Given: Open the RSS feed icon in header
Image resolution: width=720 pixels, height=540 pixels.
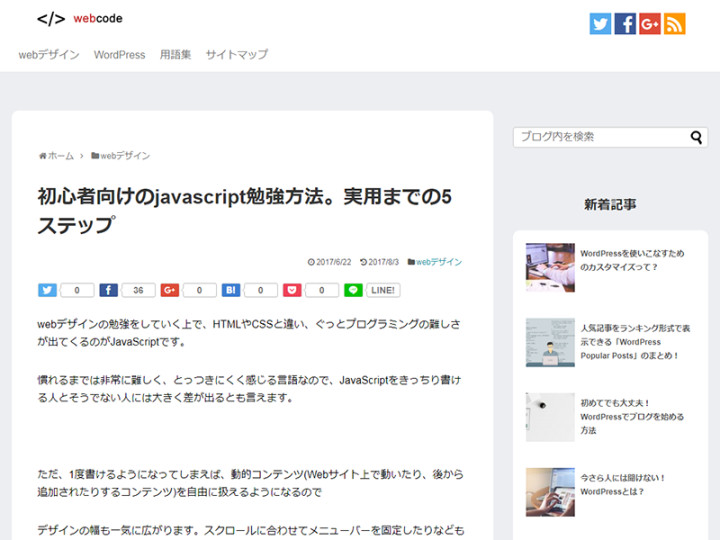Looking at the screenshot, I should (x=675, y=23).
